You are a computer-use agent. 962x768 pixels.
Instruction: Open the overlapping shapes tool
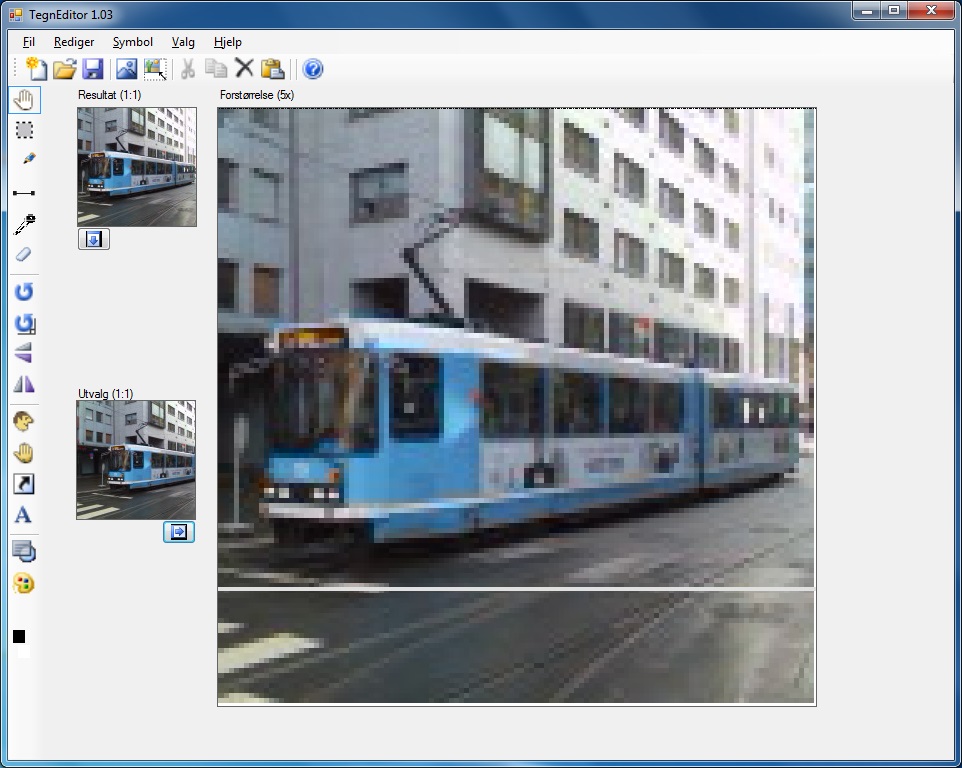[24, 551]
